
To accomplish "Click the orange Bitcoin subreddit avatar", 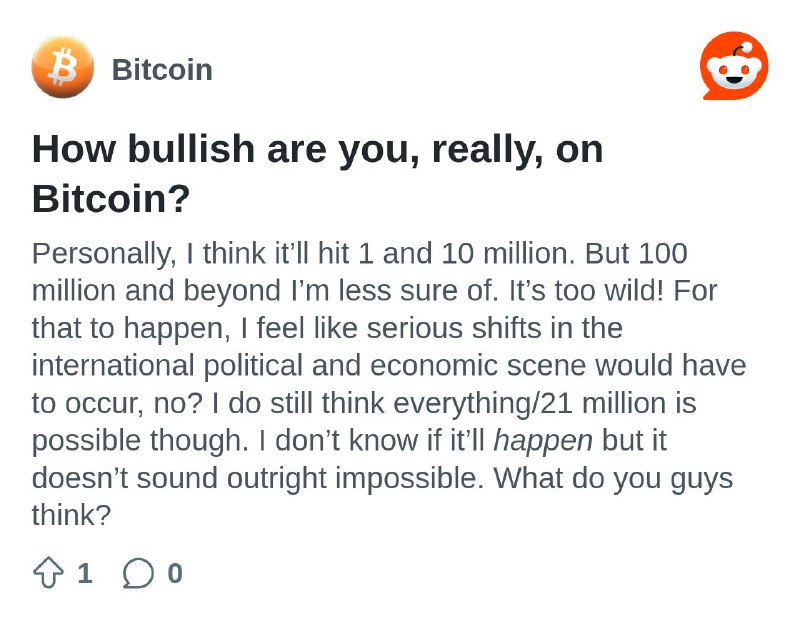I will (x=63, y=67).
